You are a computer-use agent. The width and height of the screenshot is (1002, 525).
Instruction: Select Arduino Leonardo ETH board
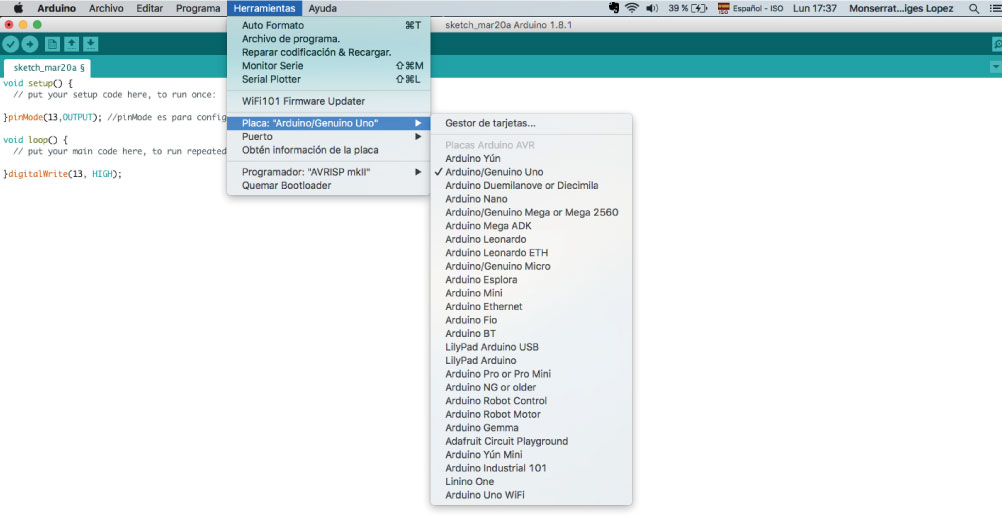click(x=531, y=252)
